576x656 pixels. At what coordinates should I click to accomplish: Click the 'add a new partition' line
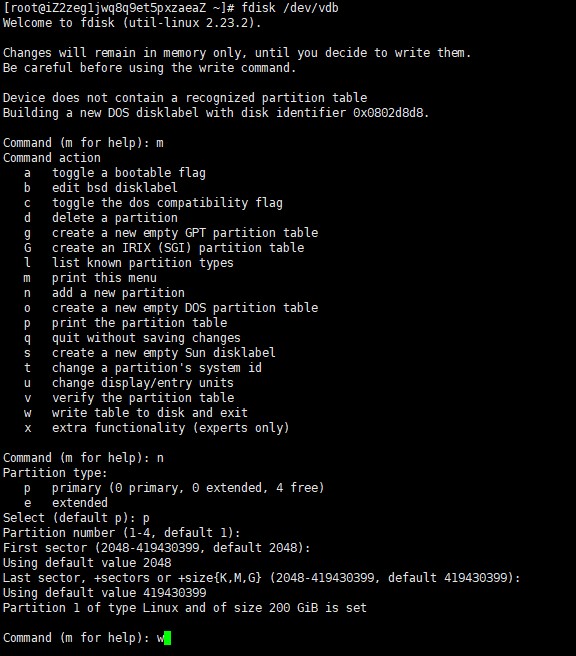point(104,293)
